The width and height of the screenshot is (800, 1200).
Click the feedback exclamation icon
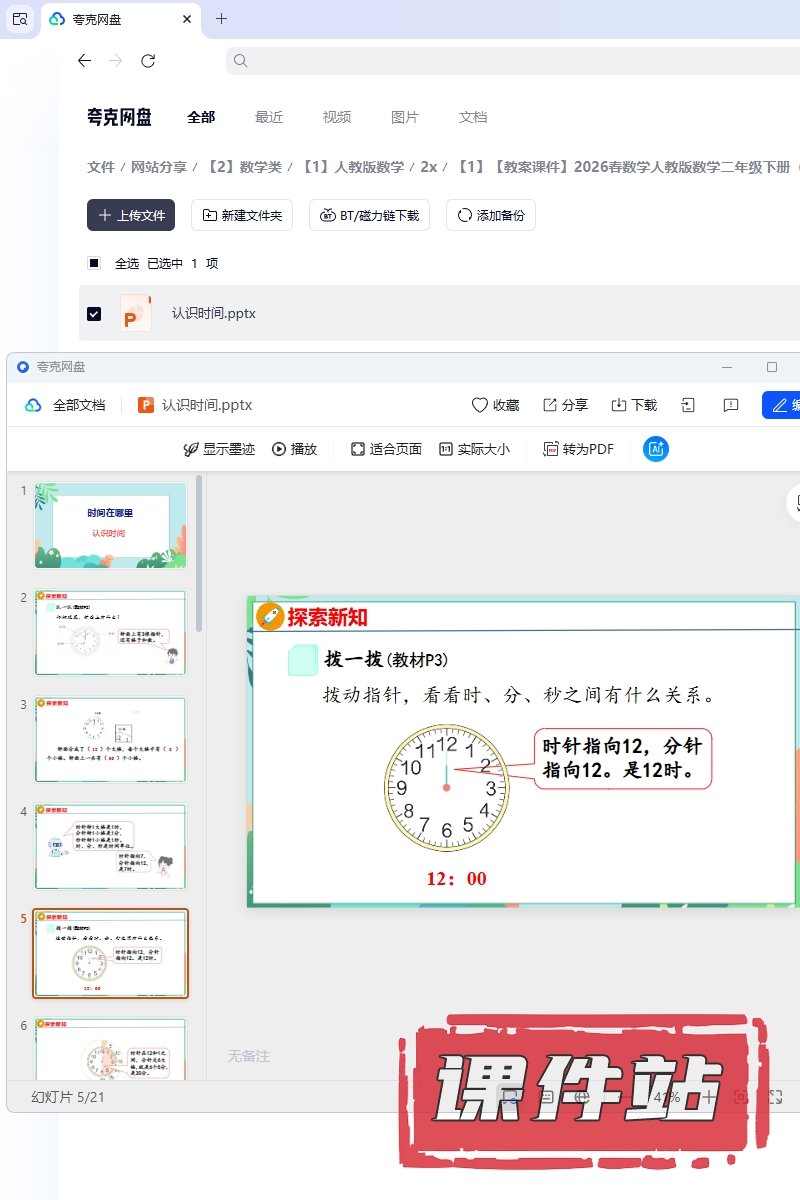(731, 405)
